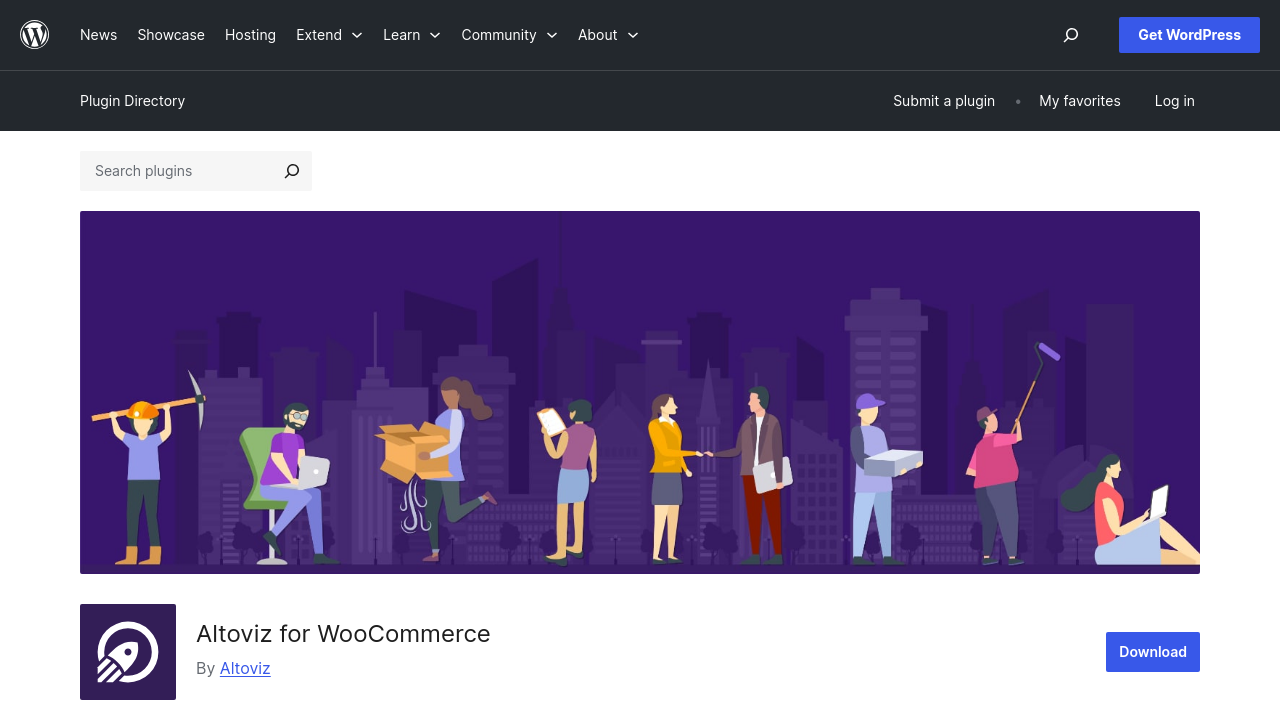Image resolution: width=1280 pixels, height=720 pixels.
Task: Navigate to Hosting page
Action: pos(250,35)
